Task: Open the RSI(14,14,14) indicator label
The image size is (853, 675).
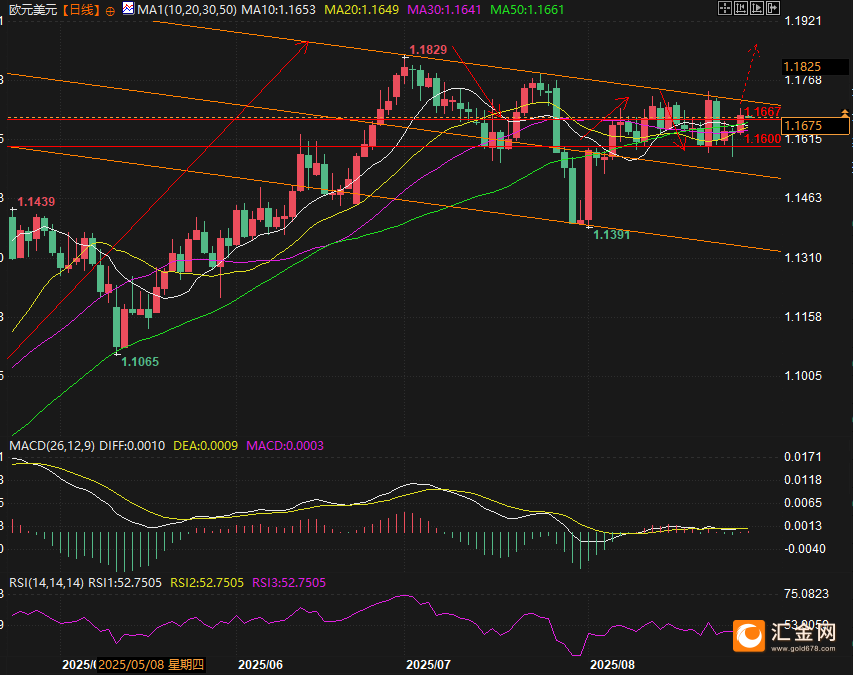Action: click(47, 583)
